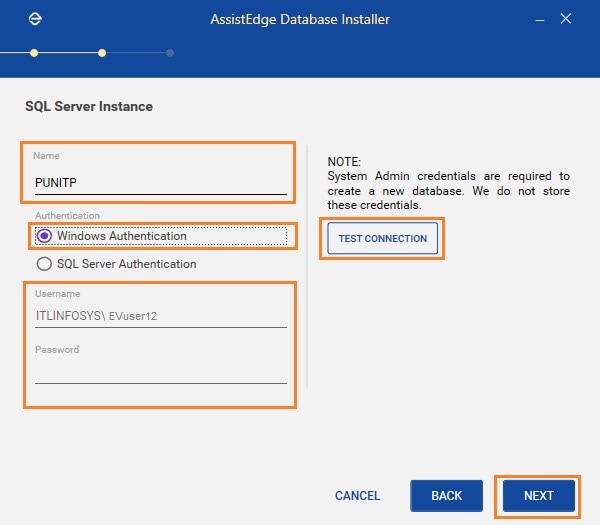Click the AssistEdge Database Installer title
The image size is (600, 525).
click(x=300, y=20)
